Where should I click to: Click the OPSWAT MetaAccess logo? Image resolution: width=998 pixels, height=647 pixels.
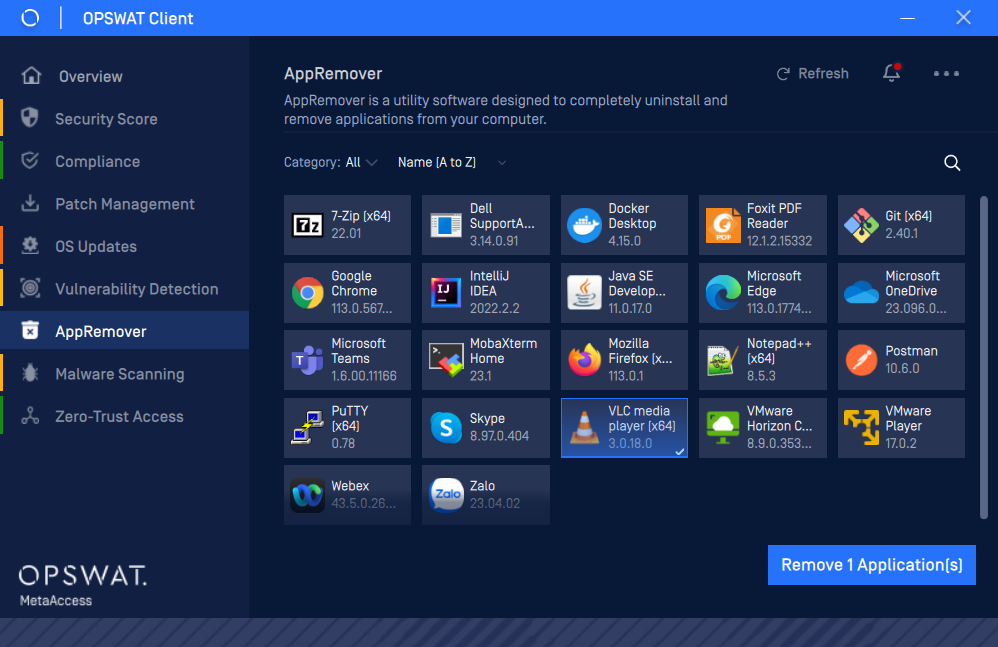82,585
